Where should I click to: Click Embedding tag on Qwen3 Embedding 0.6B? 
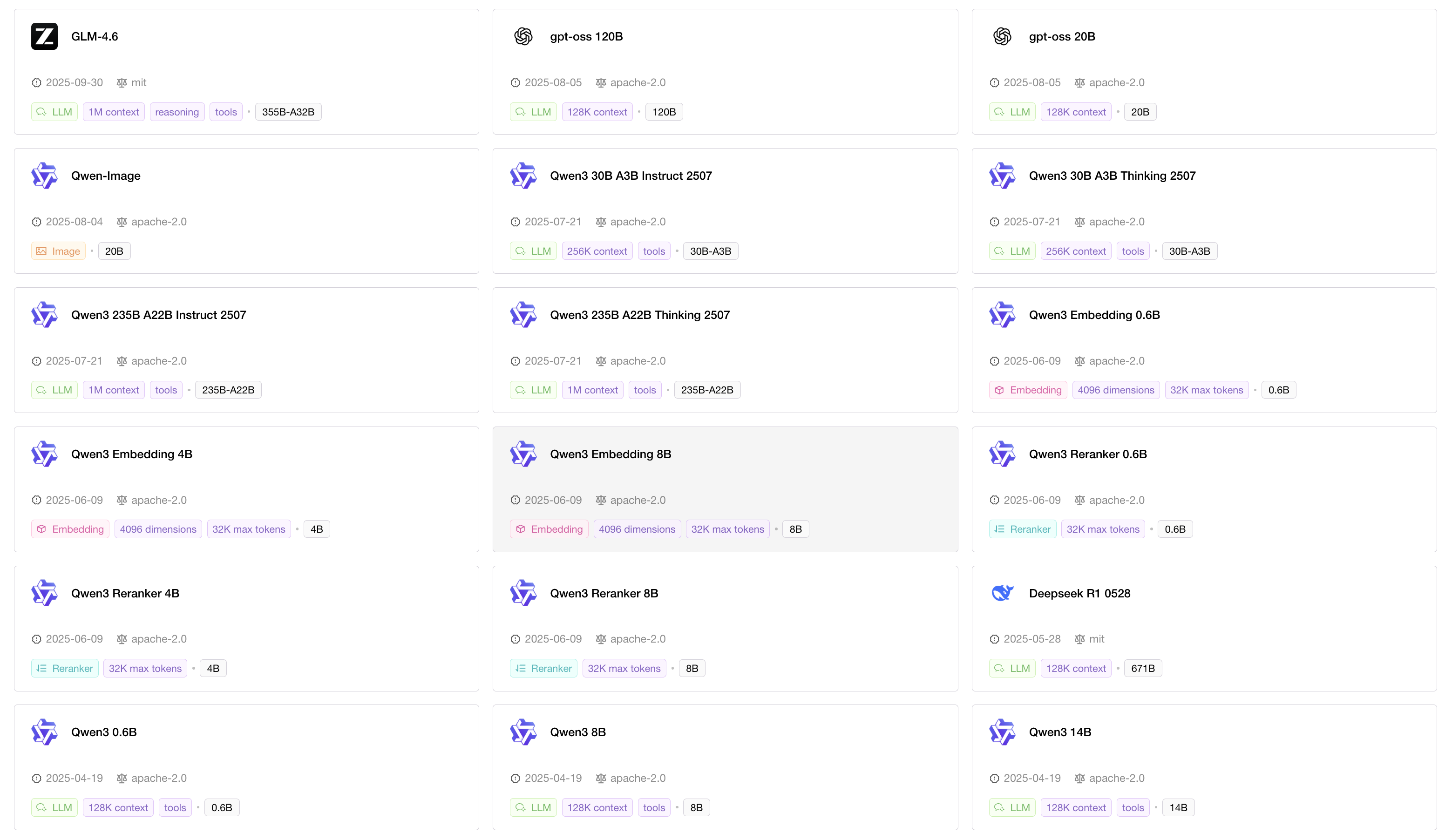[x=1028, y=390]
